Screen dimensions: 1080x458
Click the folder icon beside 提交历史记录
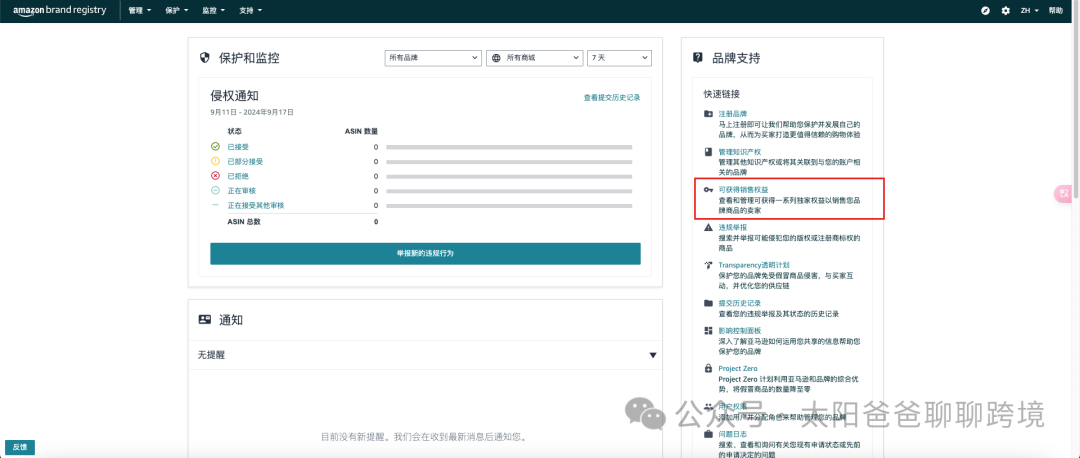[708, 303]
